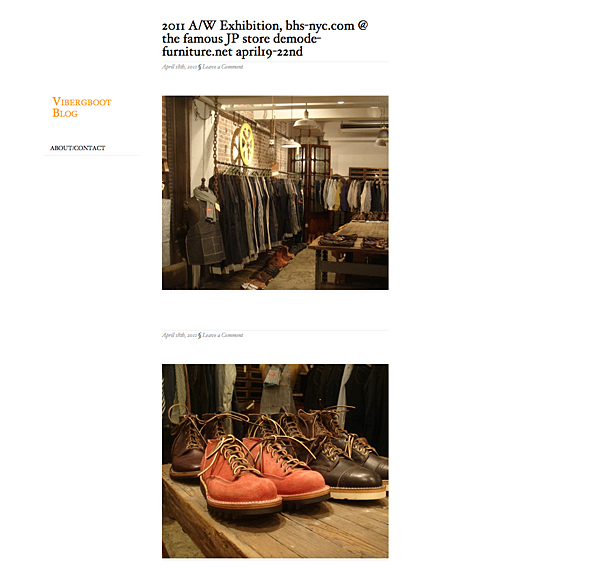Viewport: 591px width, 580px height.
Task: Open the About/Contact page
Action: (x=78, y=148)
